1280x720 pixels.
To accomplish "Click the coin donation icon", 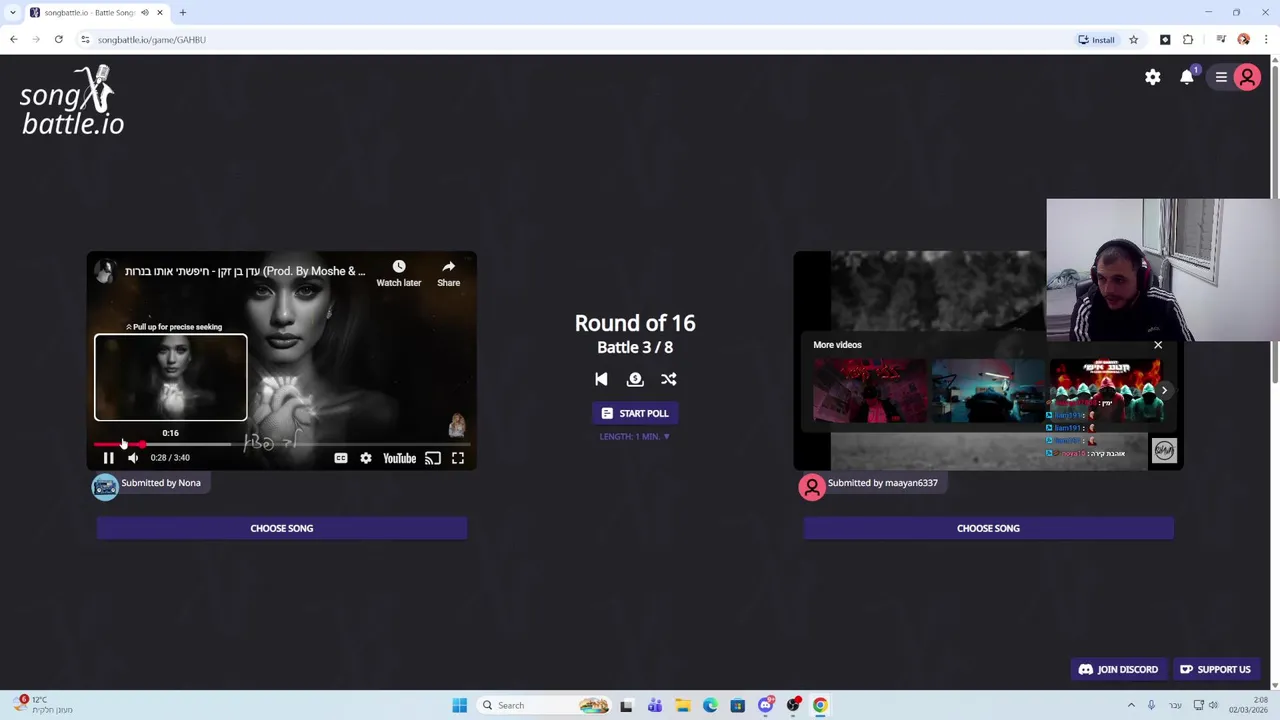I will tap(635, 379).
